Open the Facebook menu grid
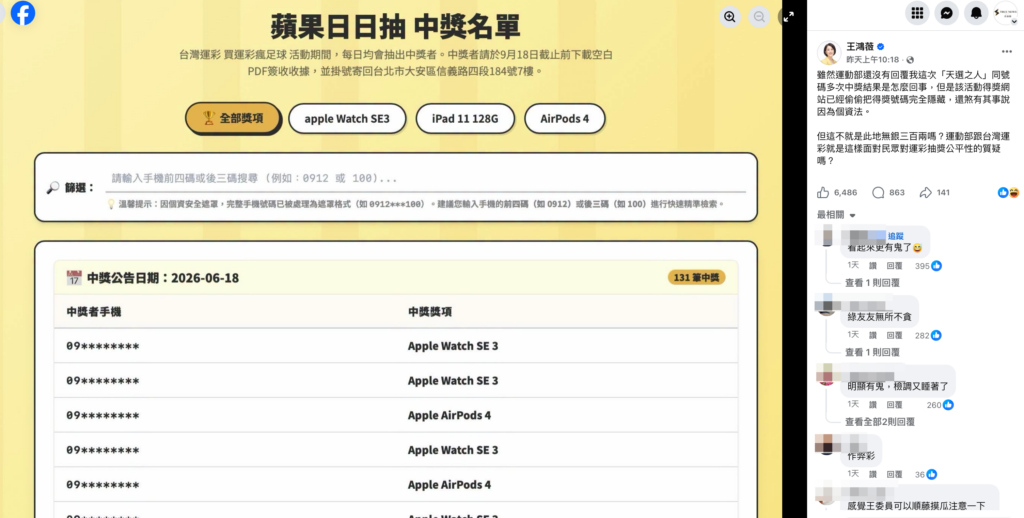The height and width of the screenshot is (518, 1024). [x=917, y=13]
